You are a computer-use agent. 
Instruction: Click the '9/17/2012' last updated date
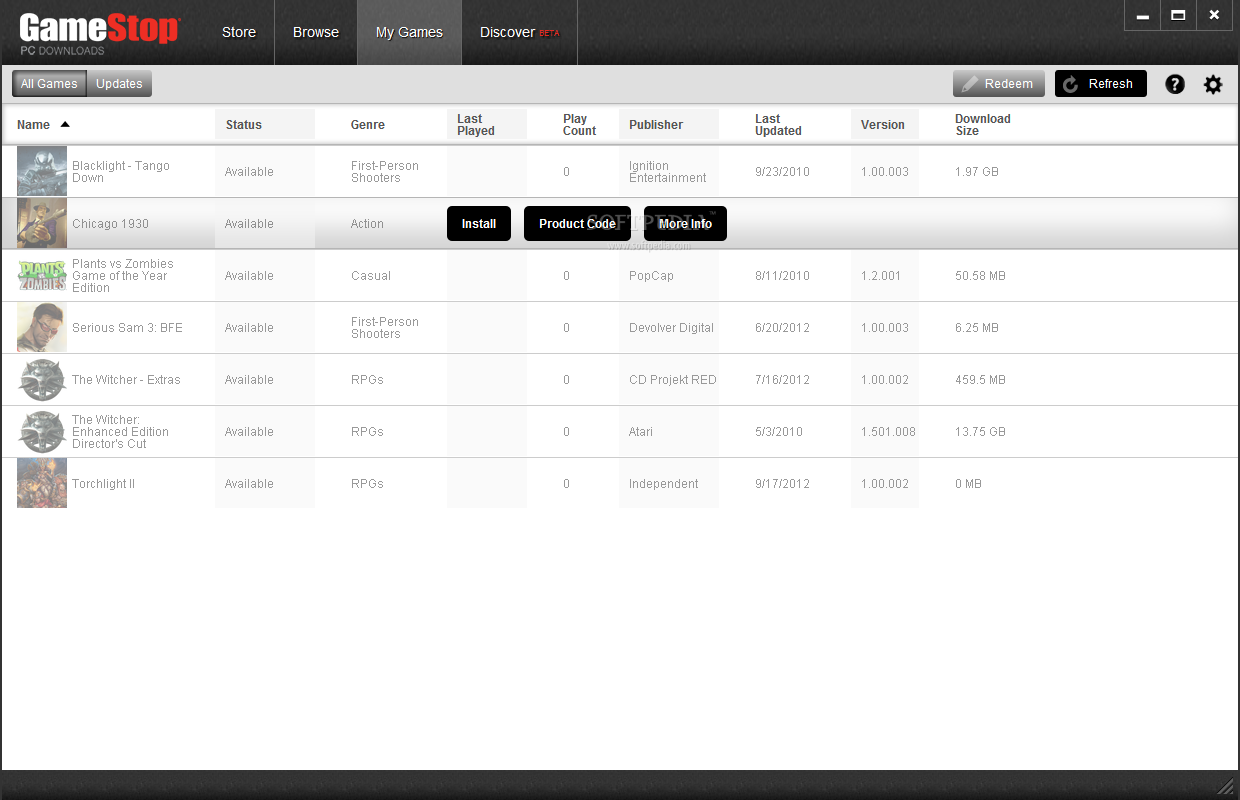(783, 484)
